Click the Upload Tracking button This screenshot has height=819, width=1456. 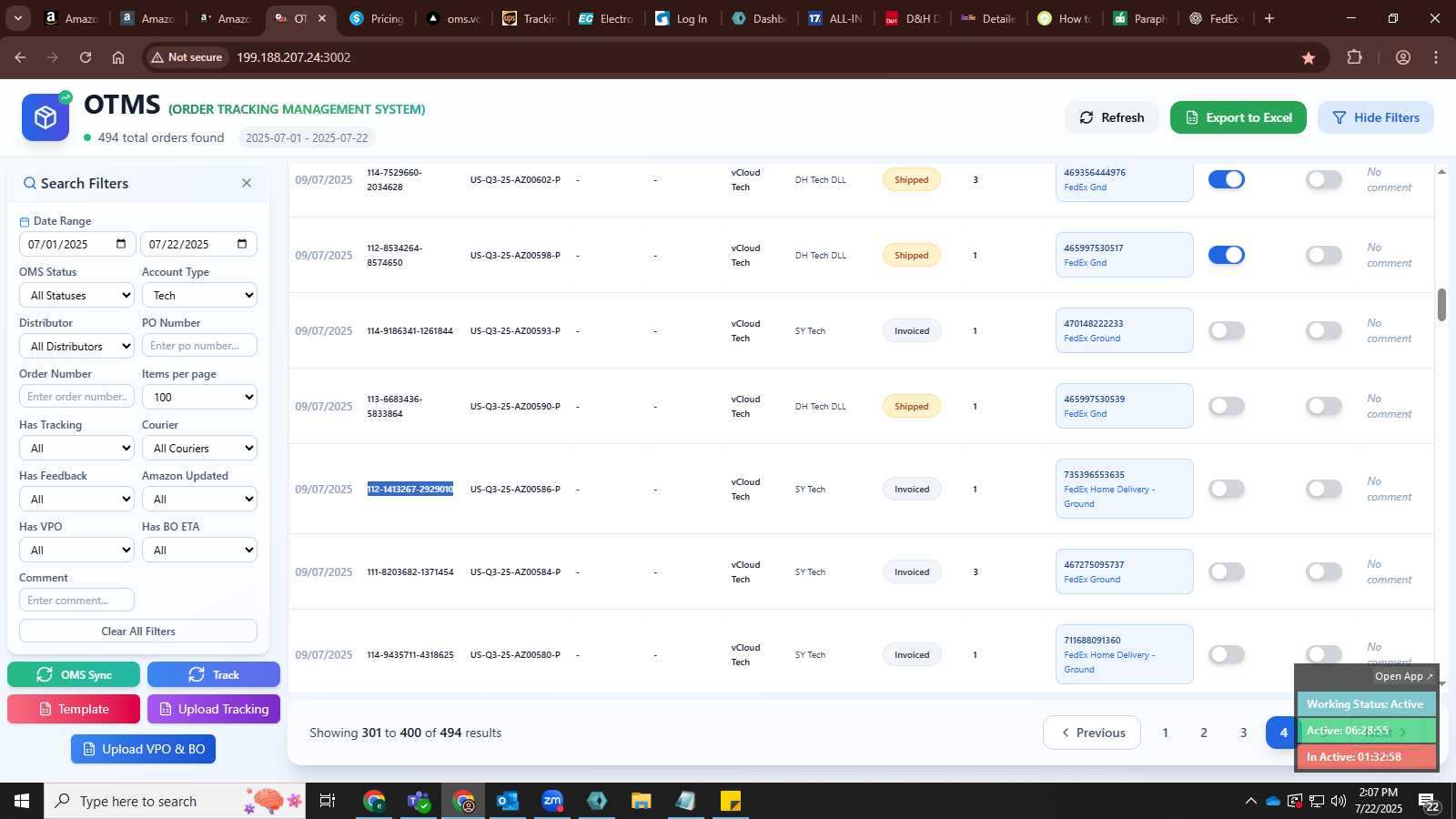(x=214, y=709)
